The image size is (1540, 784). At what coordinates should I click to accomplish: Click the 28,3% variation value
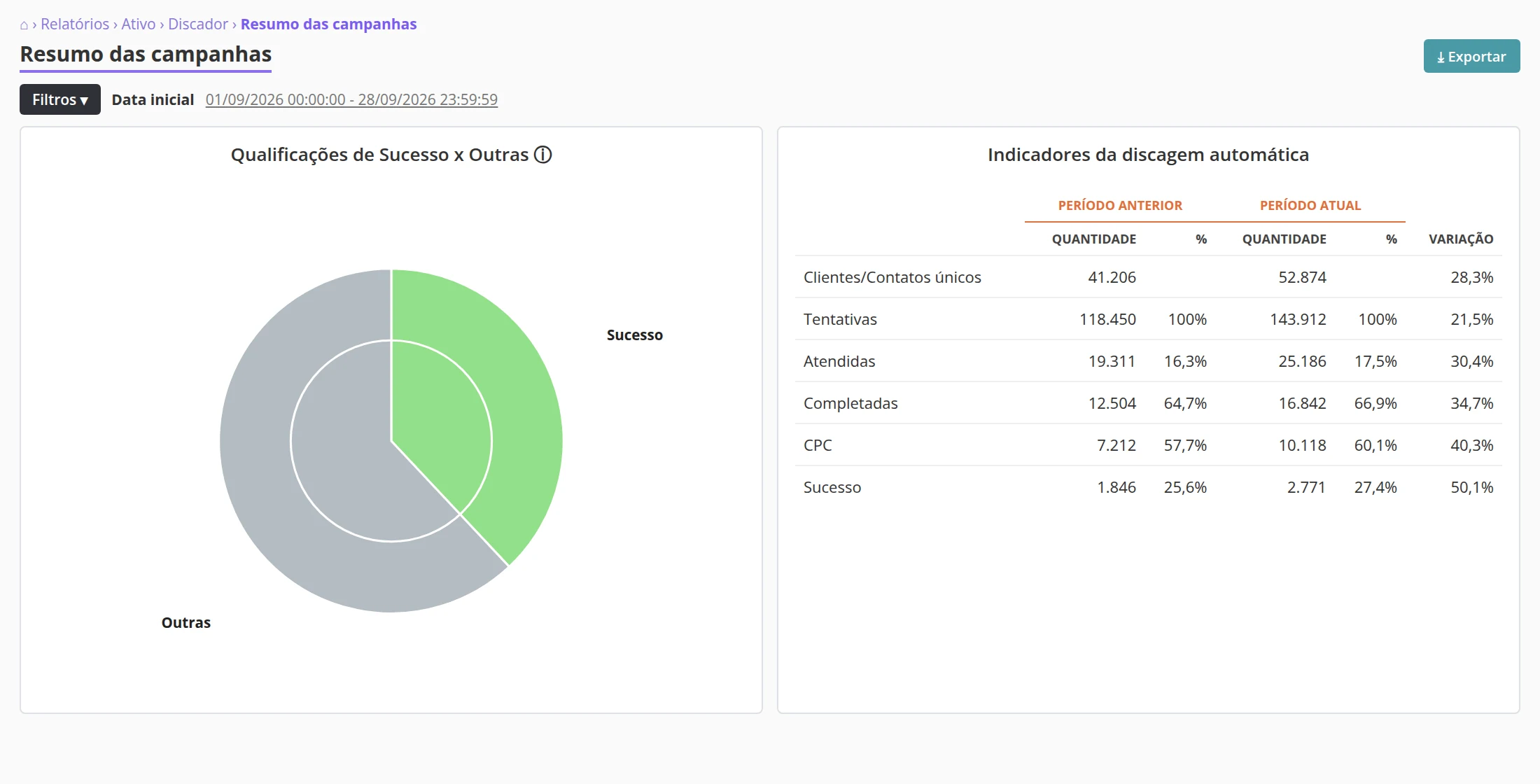click(x=1471, y=277)
